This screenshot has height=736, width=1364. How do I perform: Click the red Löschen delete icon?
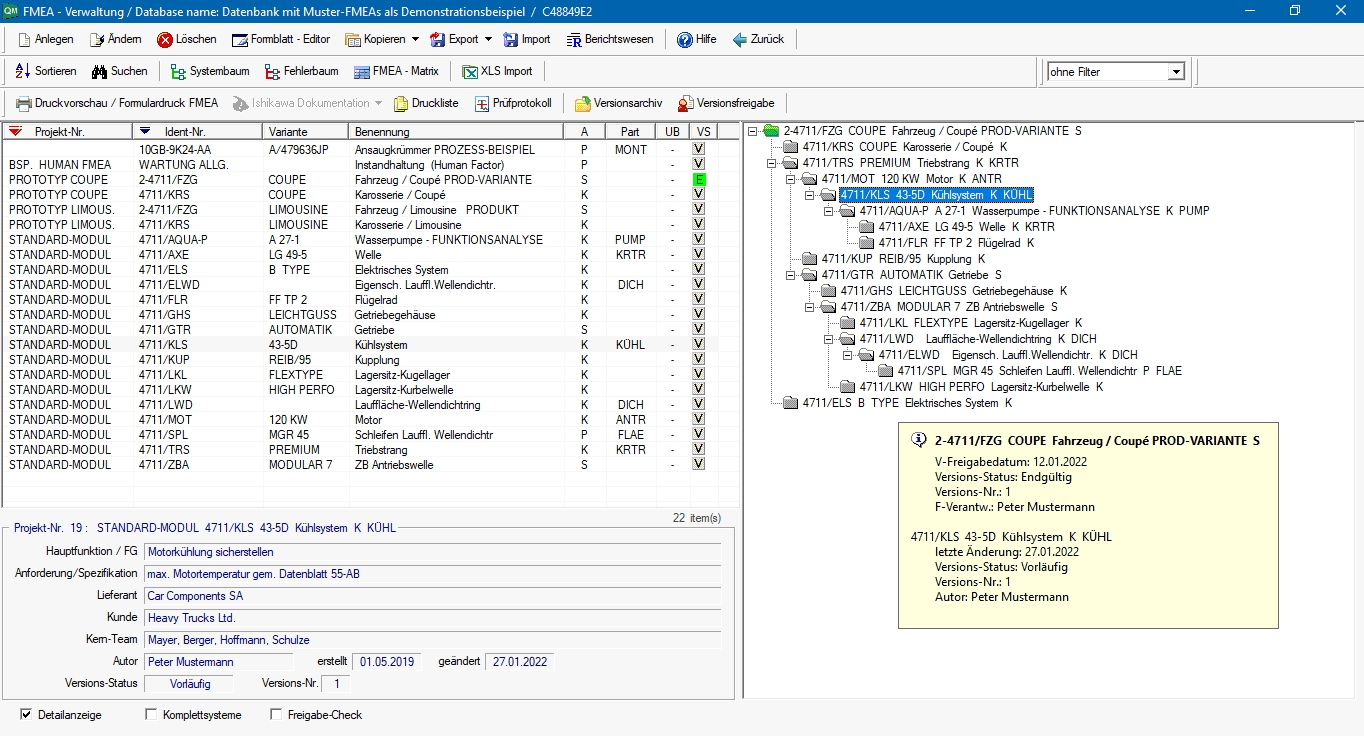click(165, 40)
